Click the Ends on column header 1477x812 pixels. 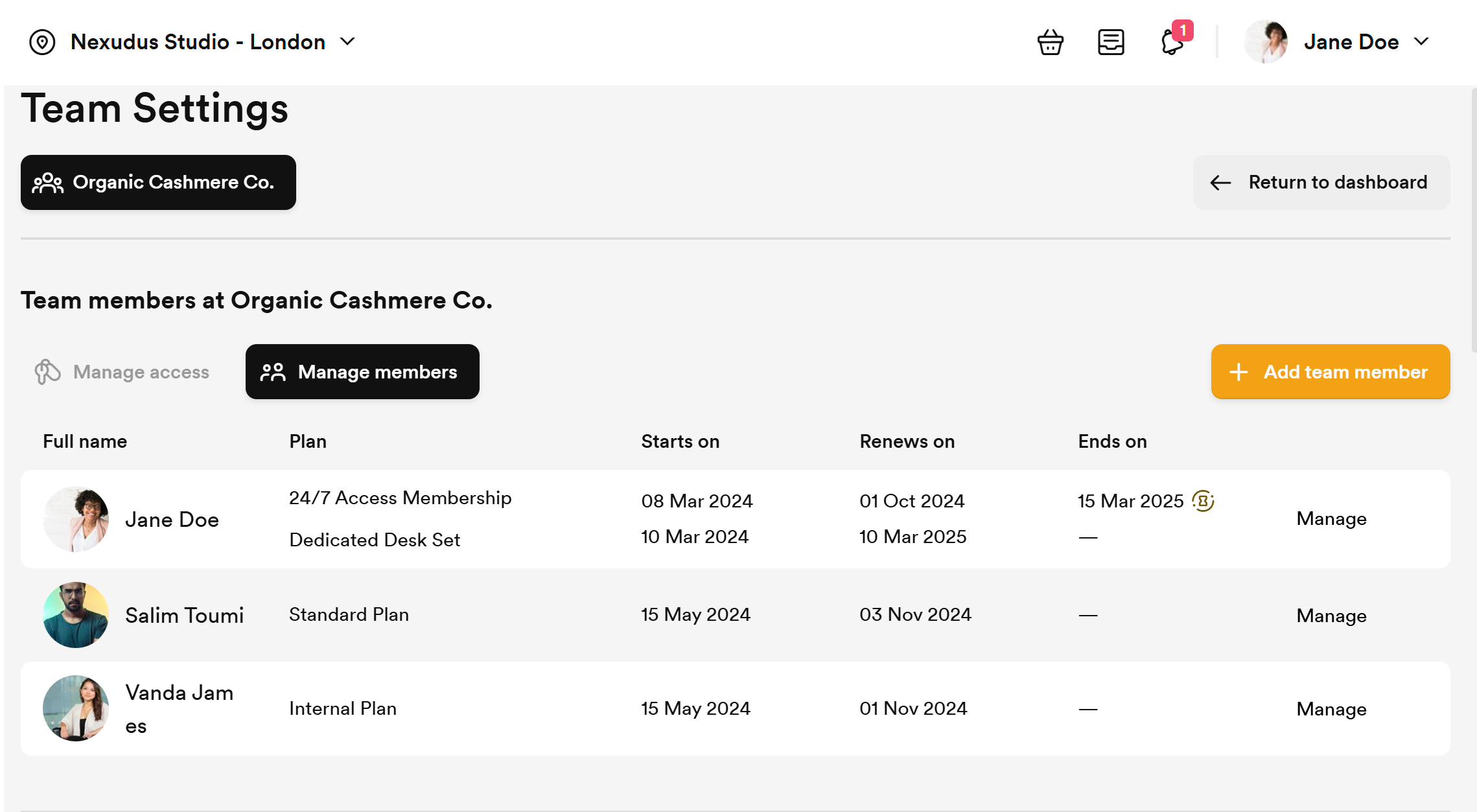(1113, 441)
